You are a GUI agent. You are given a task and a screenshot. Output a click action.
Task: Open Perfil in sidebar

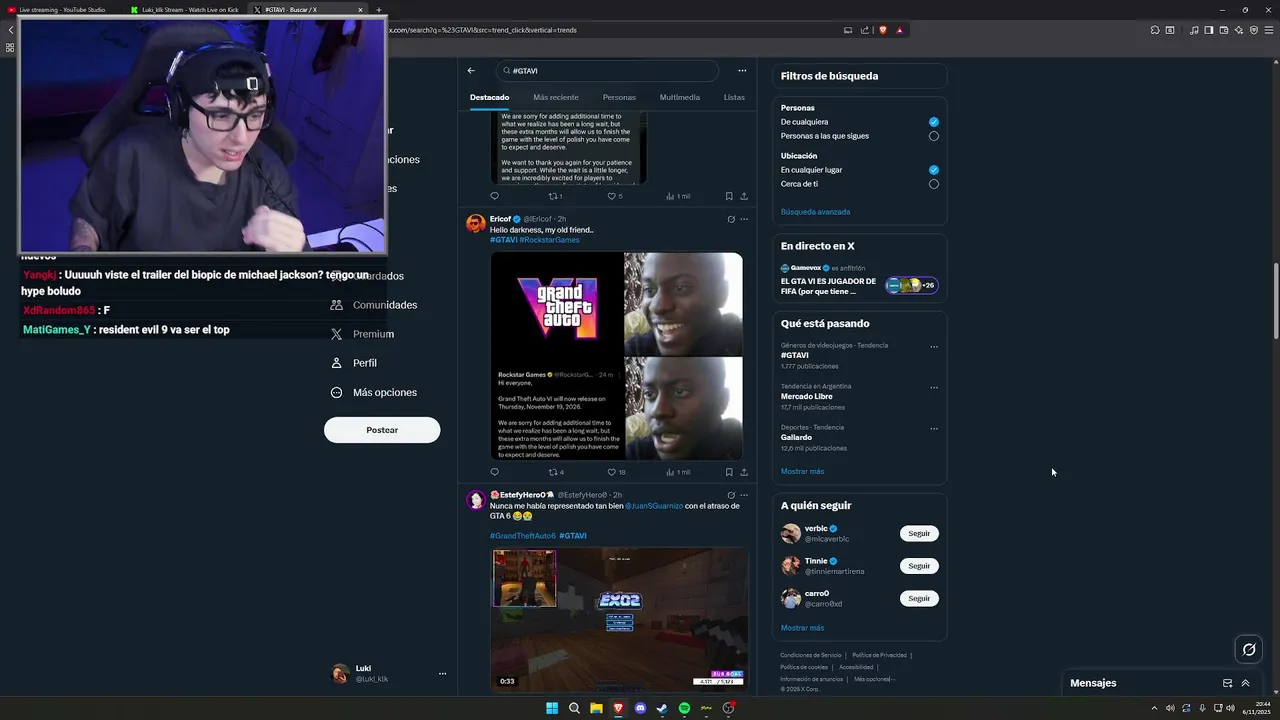[x=354, y=363]
